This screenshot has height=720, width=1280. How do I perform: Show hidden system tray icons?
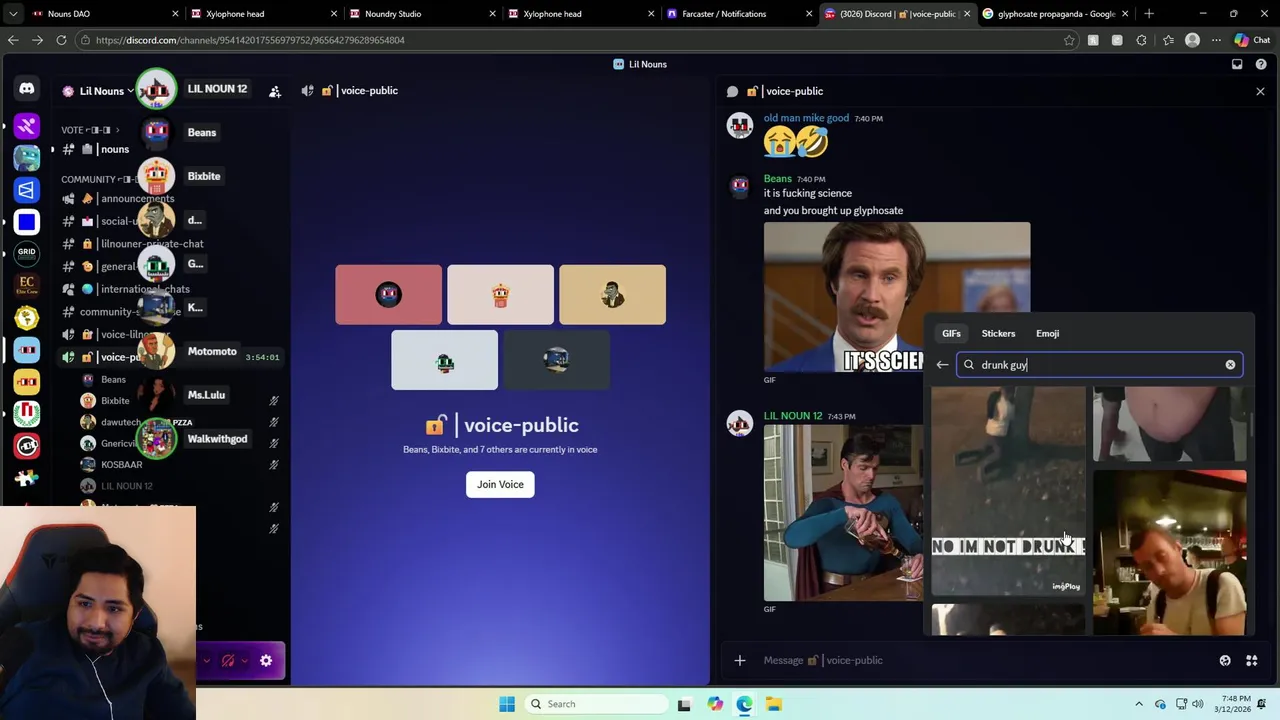click(1139, 704)
